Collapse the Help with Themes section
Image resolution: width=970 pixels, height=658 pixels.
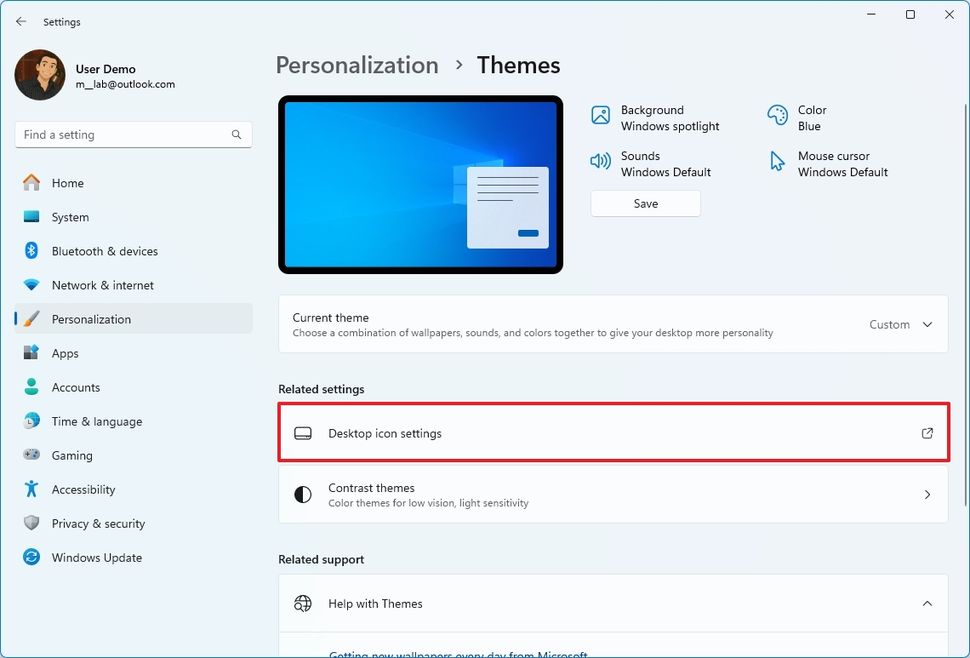coord(926,603)
